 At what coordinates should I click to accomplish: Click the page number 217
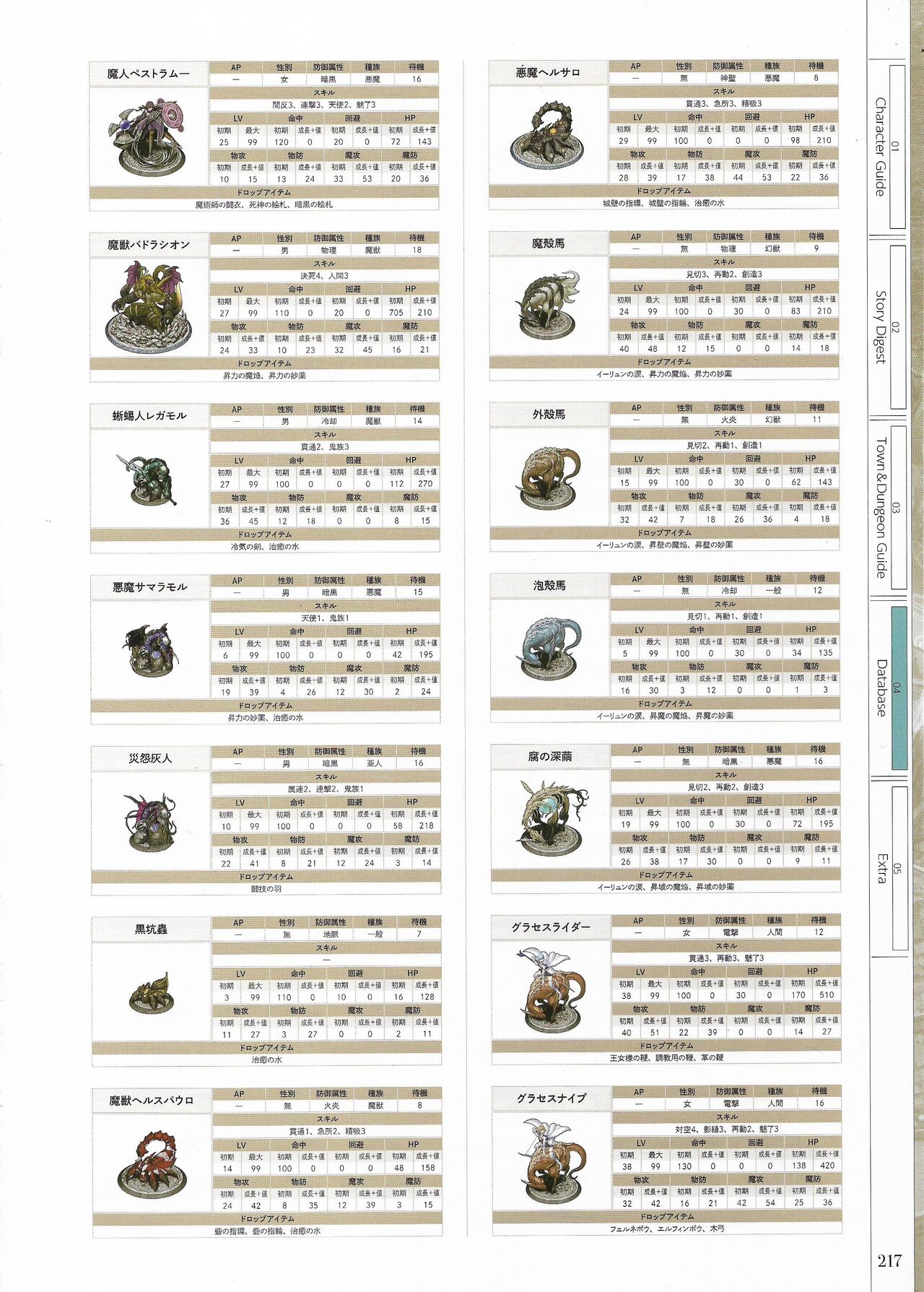pos(889,1261)
